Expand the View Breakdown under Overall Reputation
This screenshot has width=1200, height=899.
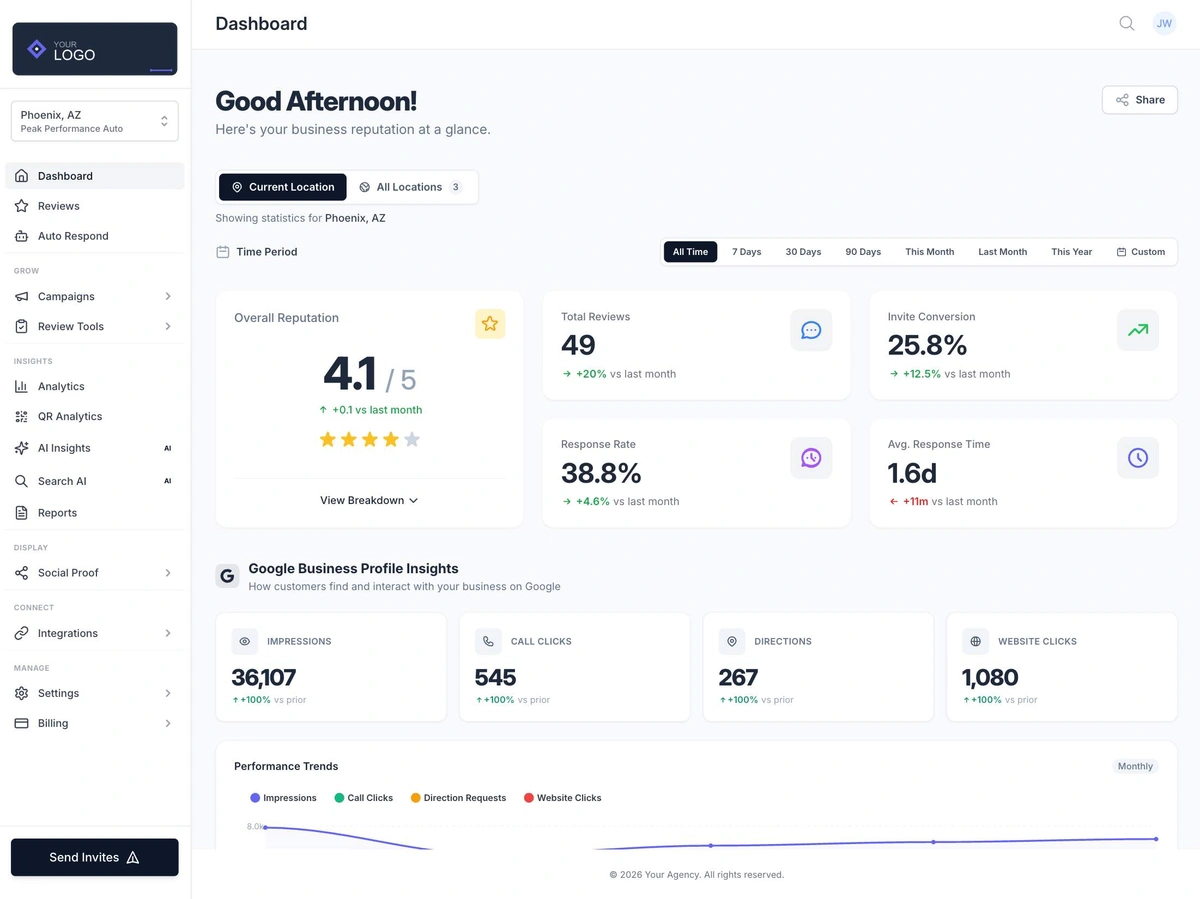click(x=369, y=500)
